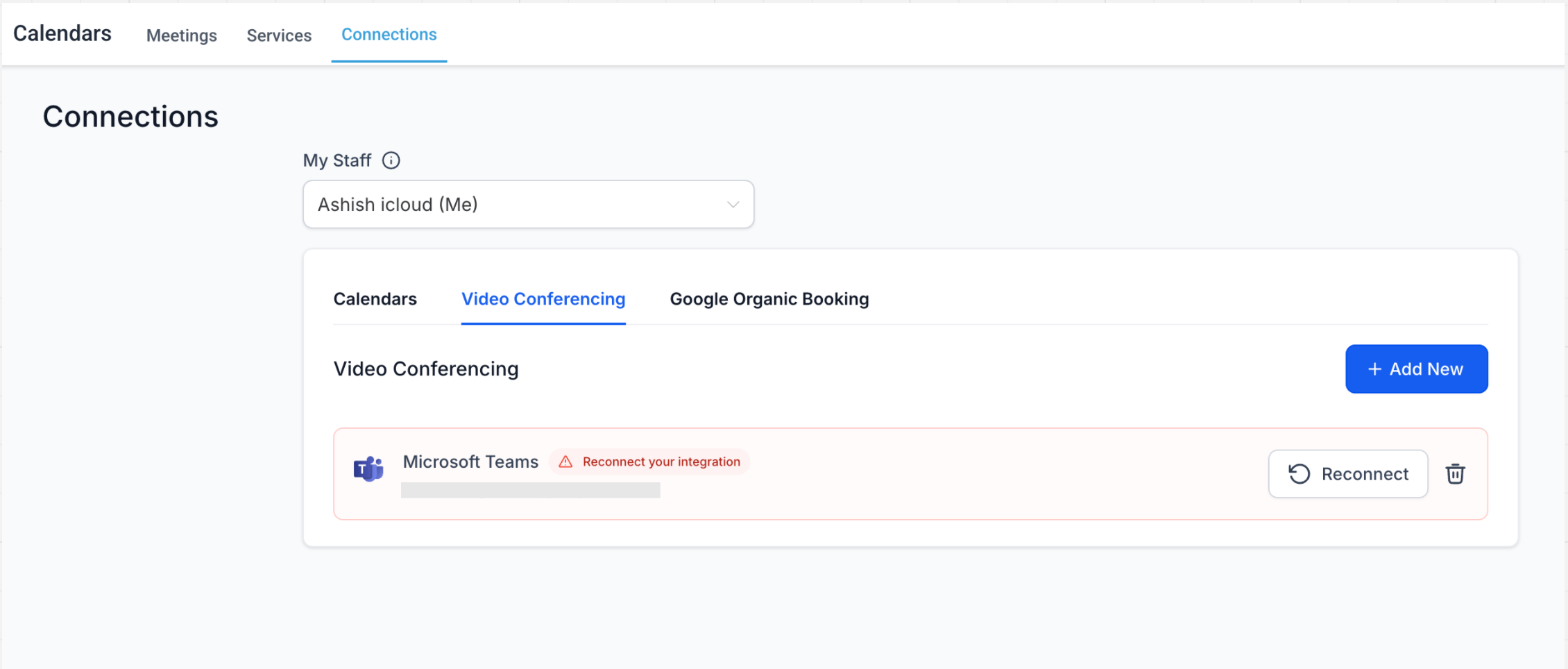The width and height of the screenshot is (1568, 669).
Task: Click the redacted account email under Microsoft Teams
Action: pyautogui.click(x=531, y=491)
